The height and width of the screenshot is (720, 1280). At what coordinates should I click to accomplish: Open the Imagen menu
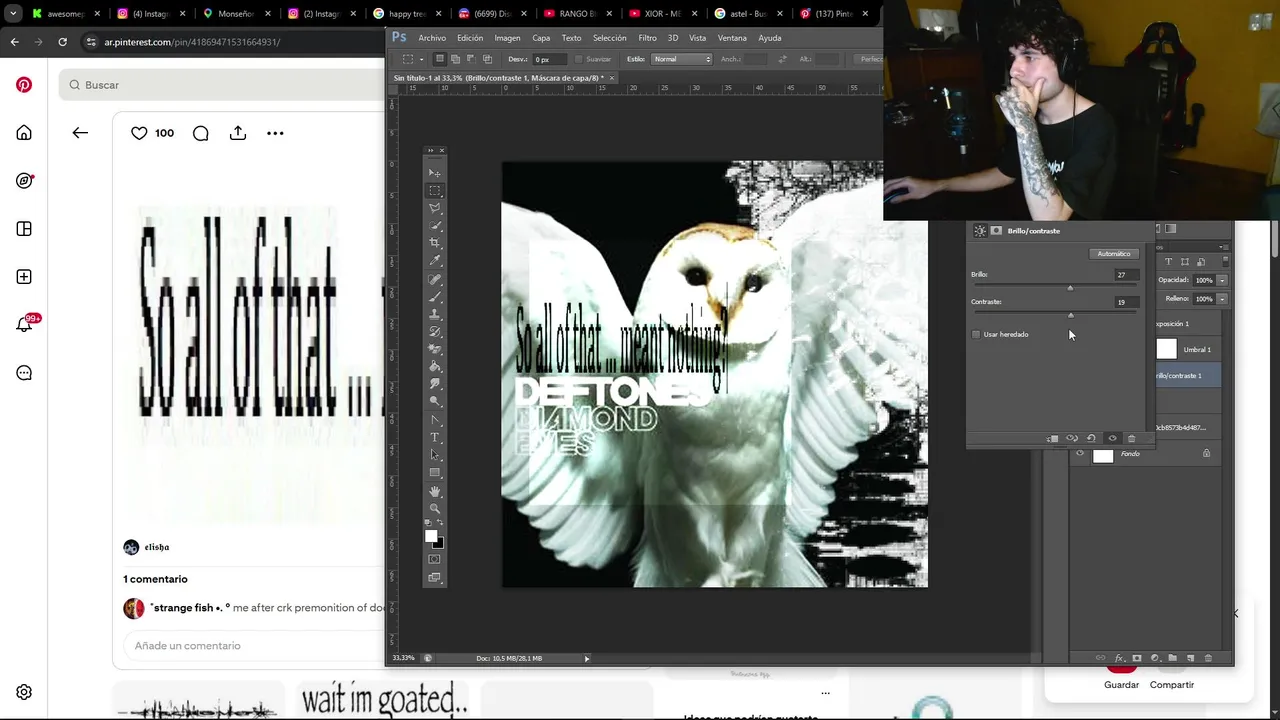pos(507,38)
